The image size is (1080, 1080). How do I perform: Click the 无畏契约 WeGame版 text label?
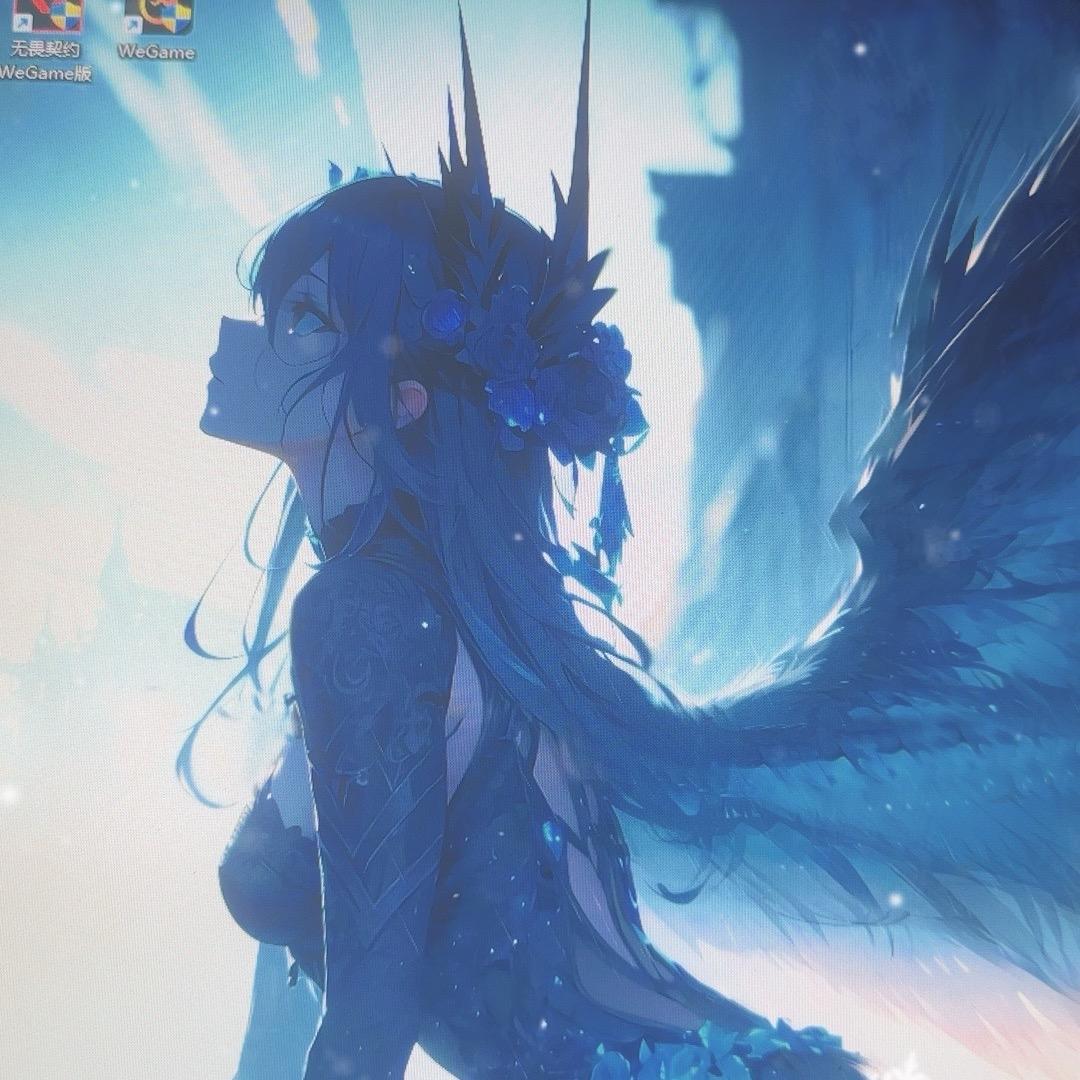[x=46, y=61]
